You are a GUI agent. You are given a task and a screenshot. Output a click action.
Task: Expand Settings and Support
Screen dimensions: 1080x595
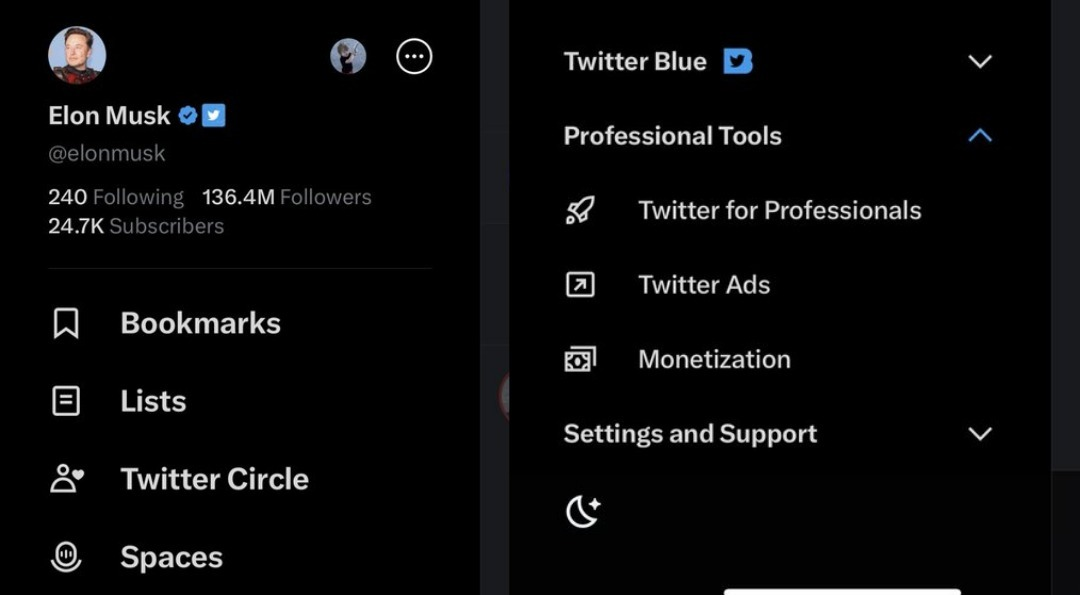click(979, 433)
